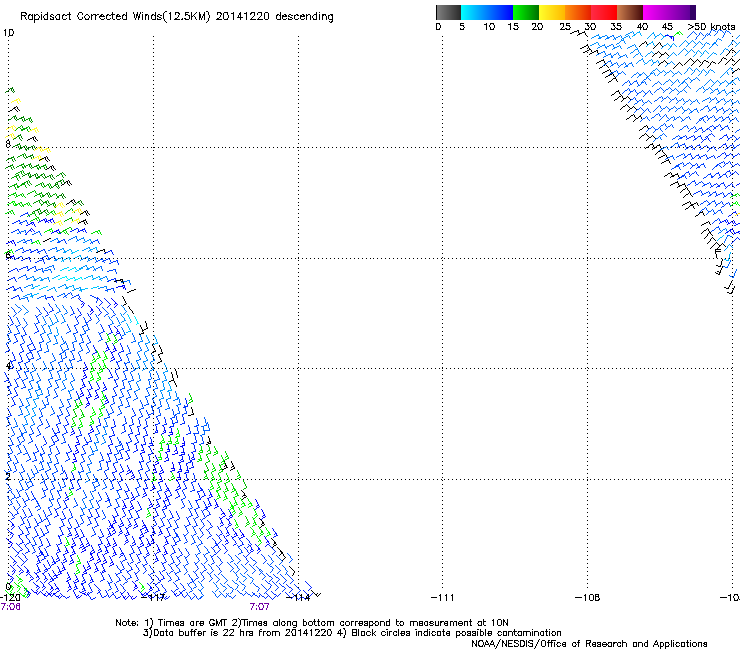Click the gray 0-5 knots legend swatch
The width and height of the screenshot is (740, 650).
coord(448,12)
